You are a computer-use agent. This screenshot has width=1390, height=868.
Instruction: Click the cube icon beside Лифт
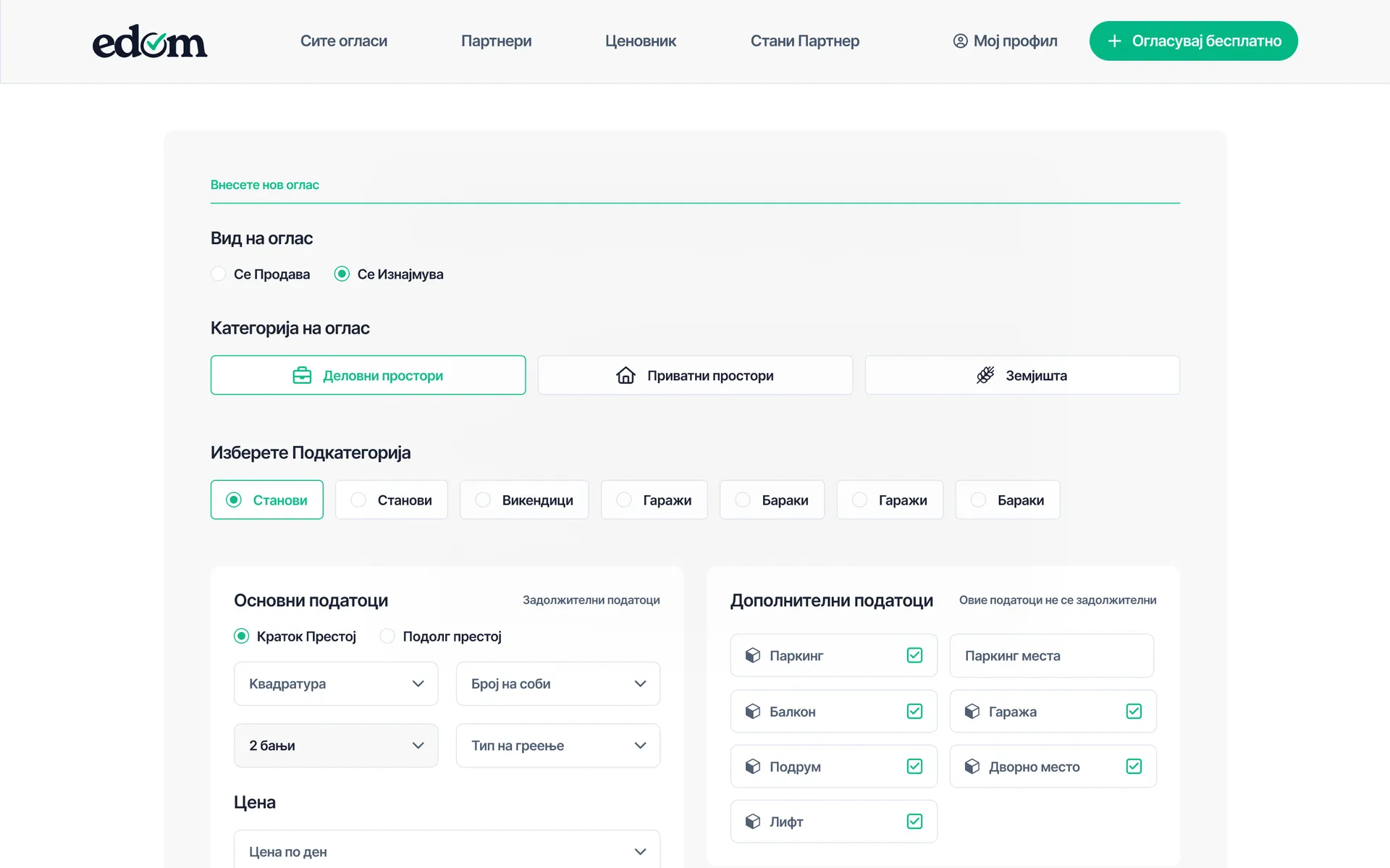pyautogui.click(x=753, y=821)
